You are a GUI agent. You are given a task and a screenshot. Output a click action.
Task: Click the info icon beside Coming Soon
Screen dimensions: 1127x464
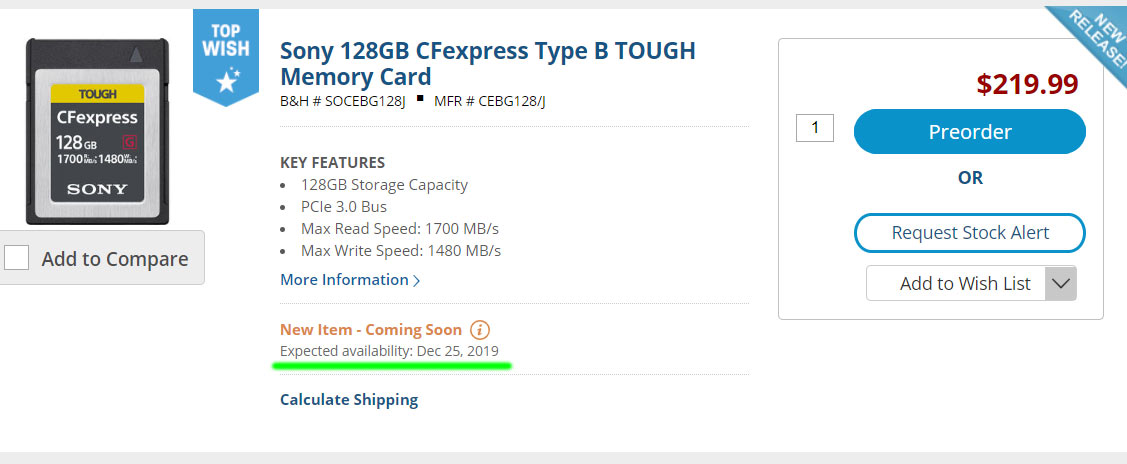[x=480, y=329]
